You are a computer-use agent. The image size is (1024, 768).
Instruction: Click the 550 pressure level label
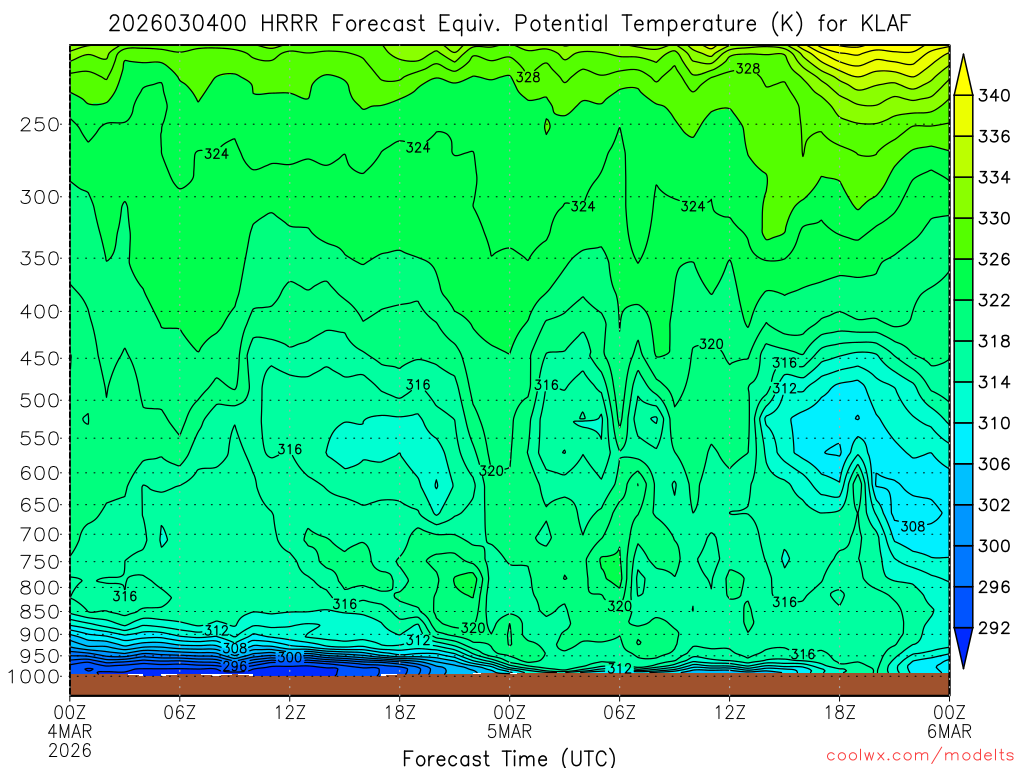pos(39,438)
